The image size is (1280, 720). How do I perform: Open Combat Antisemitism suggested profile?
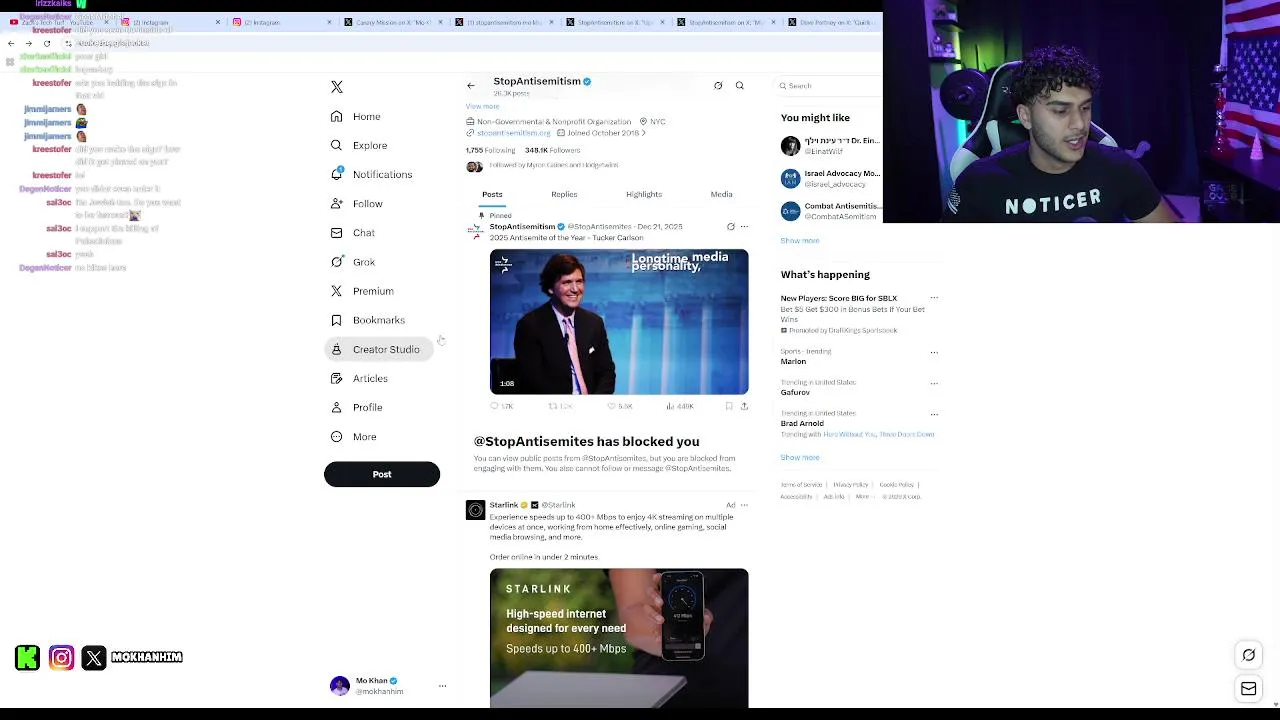tap(831, 211)
